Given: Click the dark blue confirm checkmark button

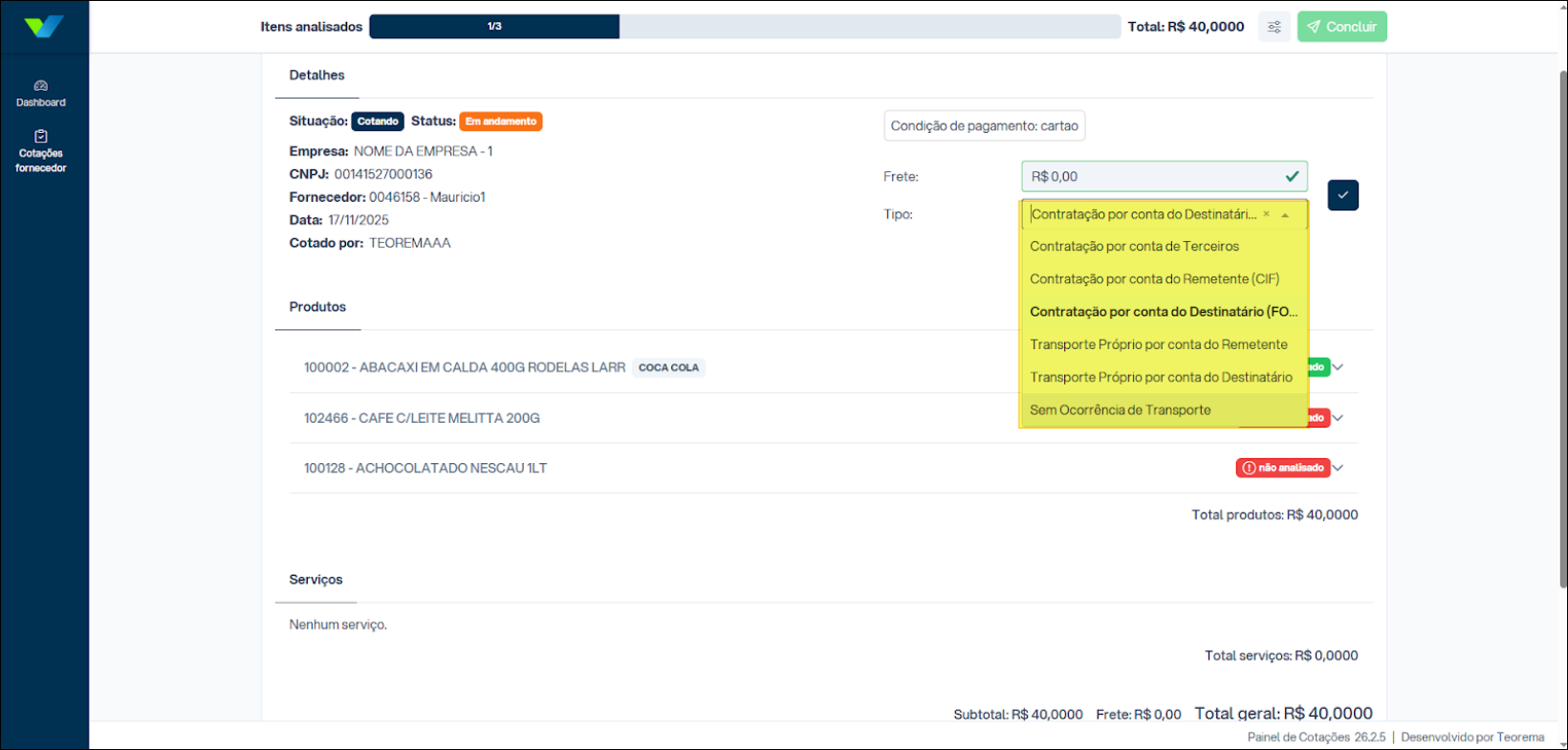Looking at the screenshot, I should click(x=1342, y=195).
